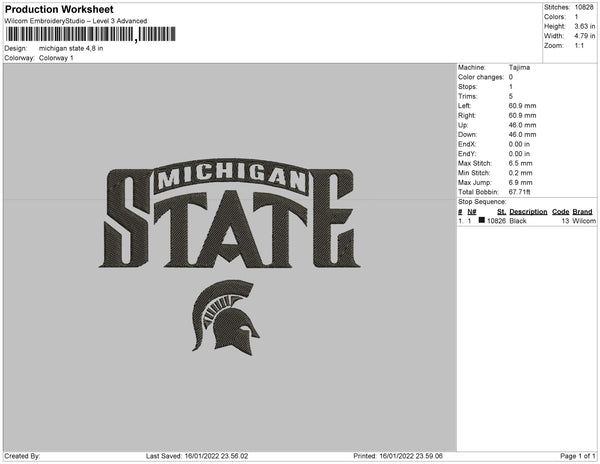Click the 'Stops:' label
The image size is (600, 464).
click(x=467, y=87)
